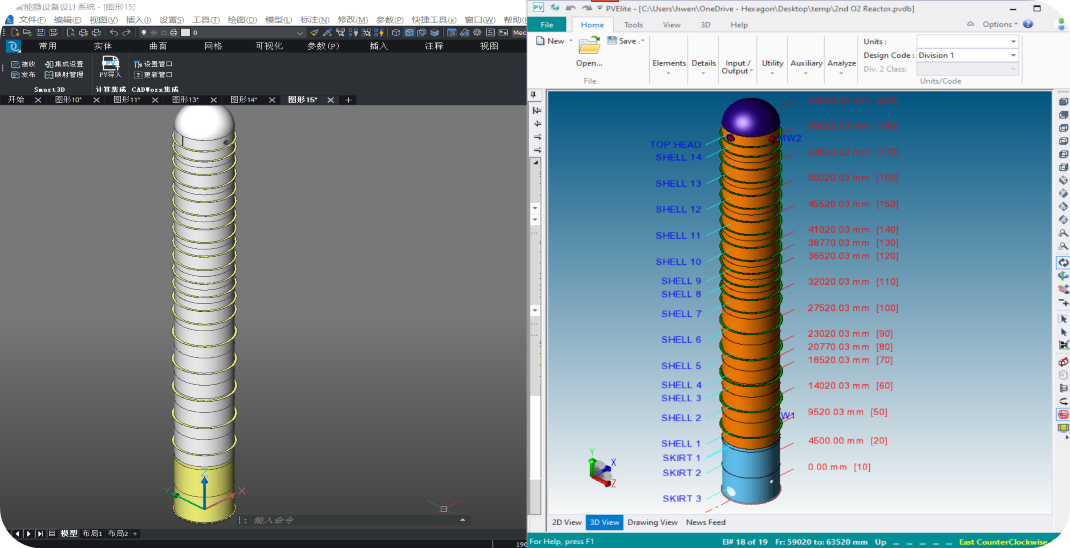The image size is (1070, 548).
Task: Click the New document icon in PVElite
Action: click(x=540, y=41)
